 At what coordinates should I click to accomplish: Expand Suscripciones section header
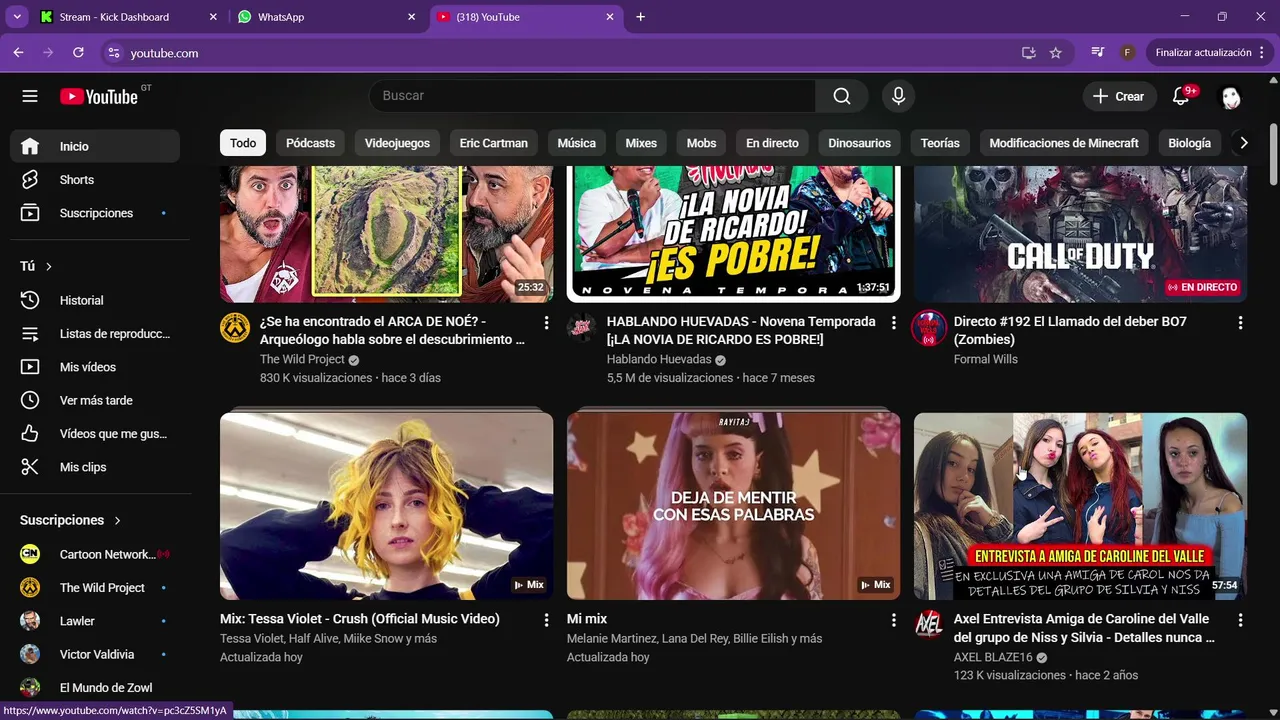tap(70, 520)
